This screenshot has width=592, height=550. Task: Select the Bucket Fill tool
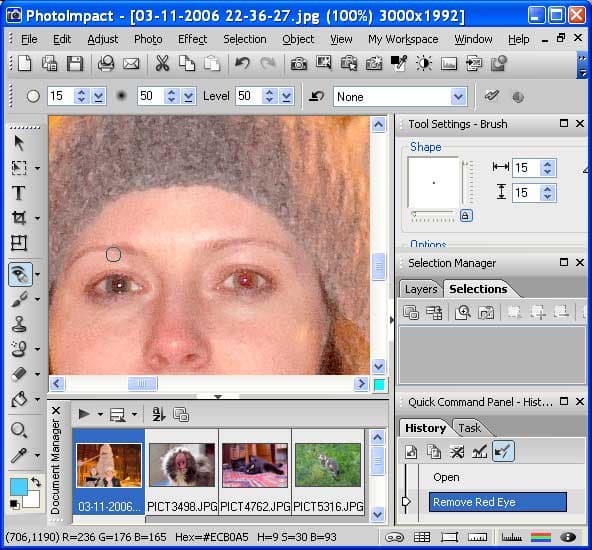pos(18,399)
